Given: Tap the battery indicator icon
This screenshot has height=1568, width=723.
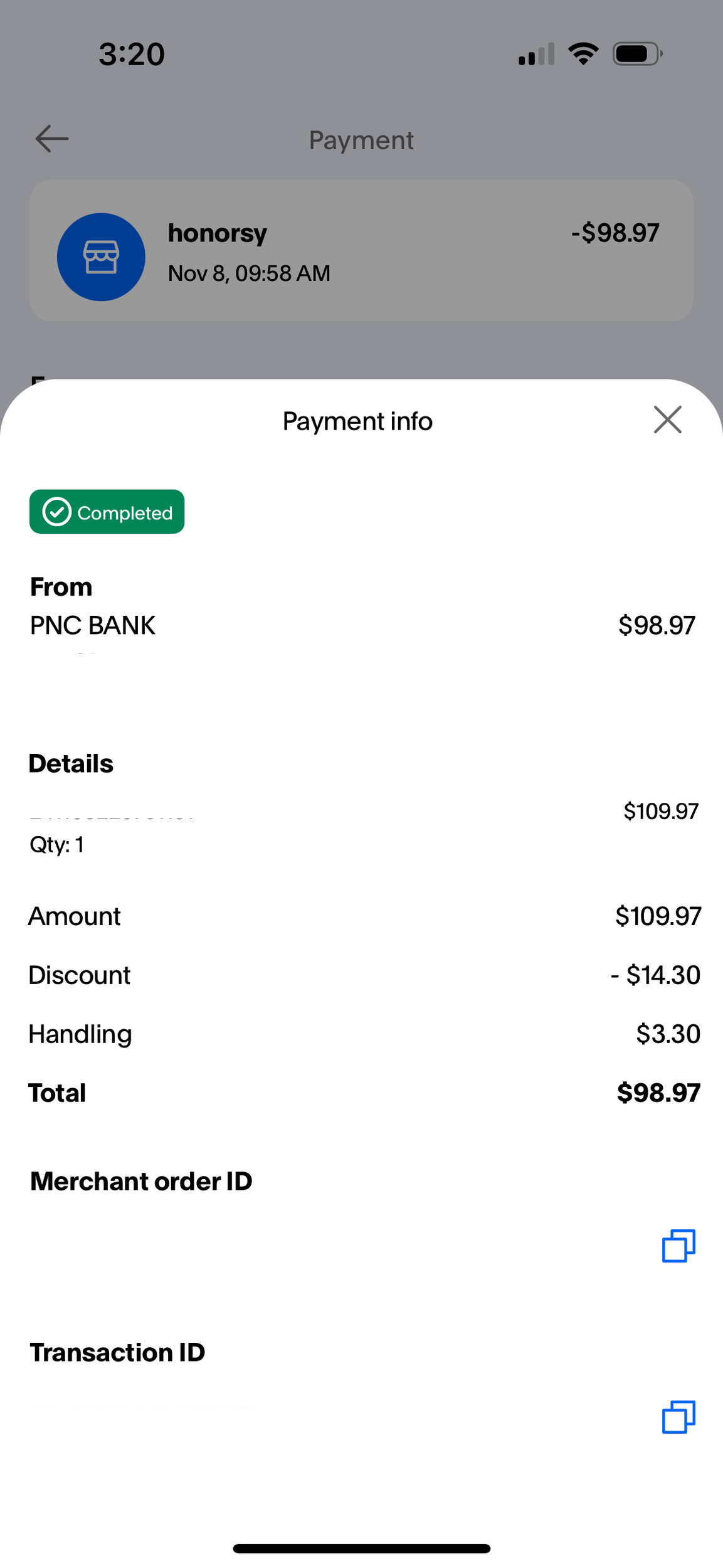Looking at the screenshot, I should [637, 54].
